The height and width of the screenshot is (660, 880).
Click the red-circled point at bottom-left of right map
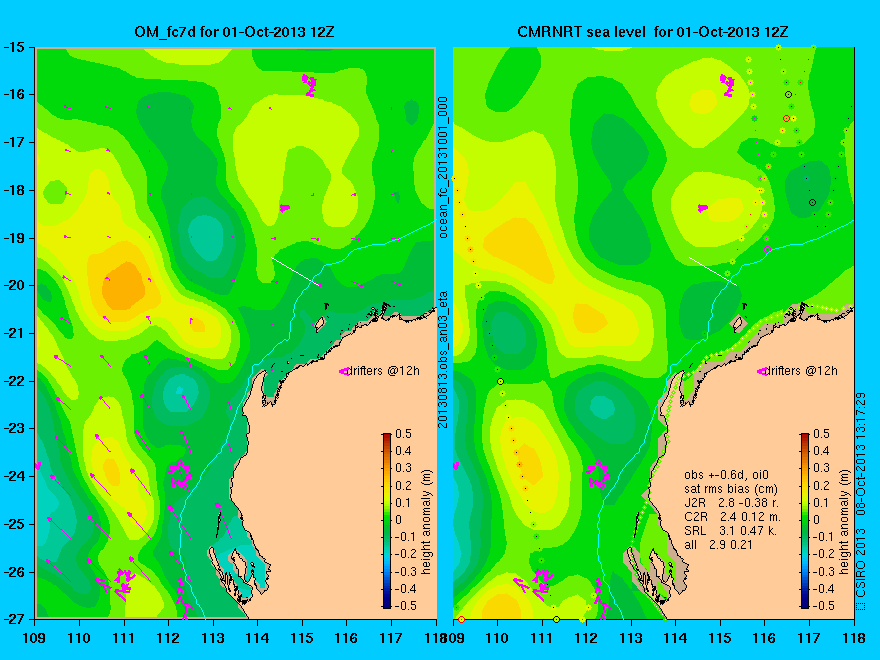tap(461, 620)
